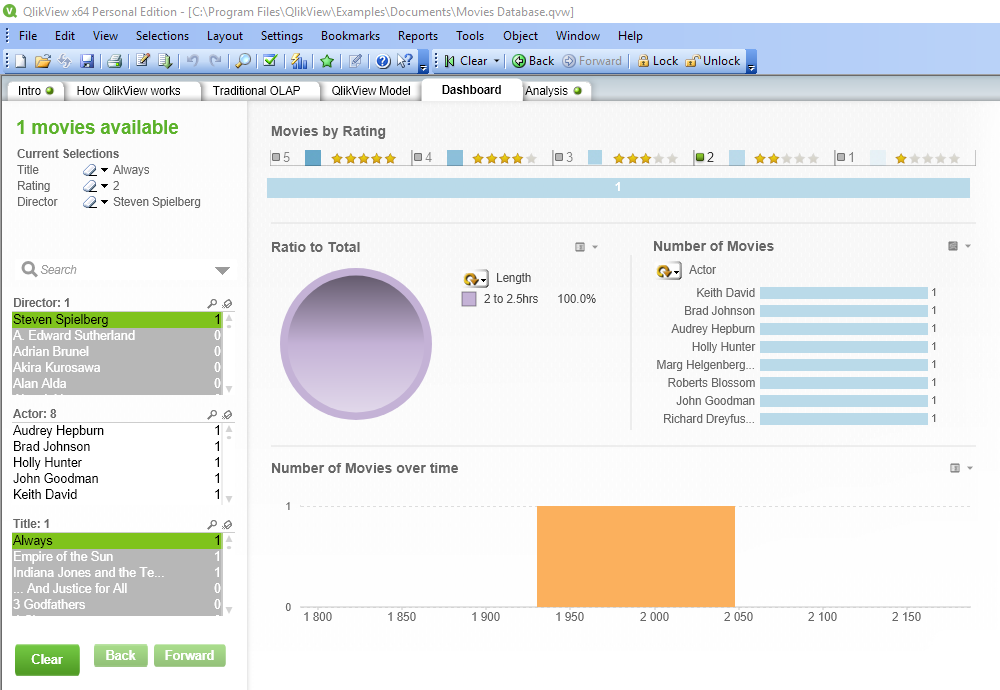Open Ratio to Total chart menu icon
The image size is (1000, 690).
(580, 247)
